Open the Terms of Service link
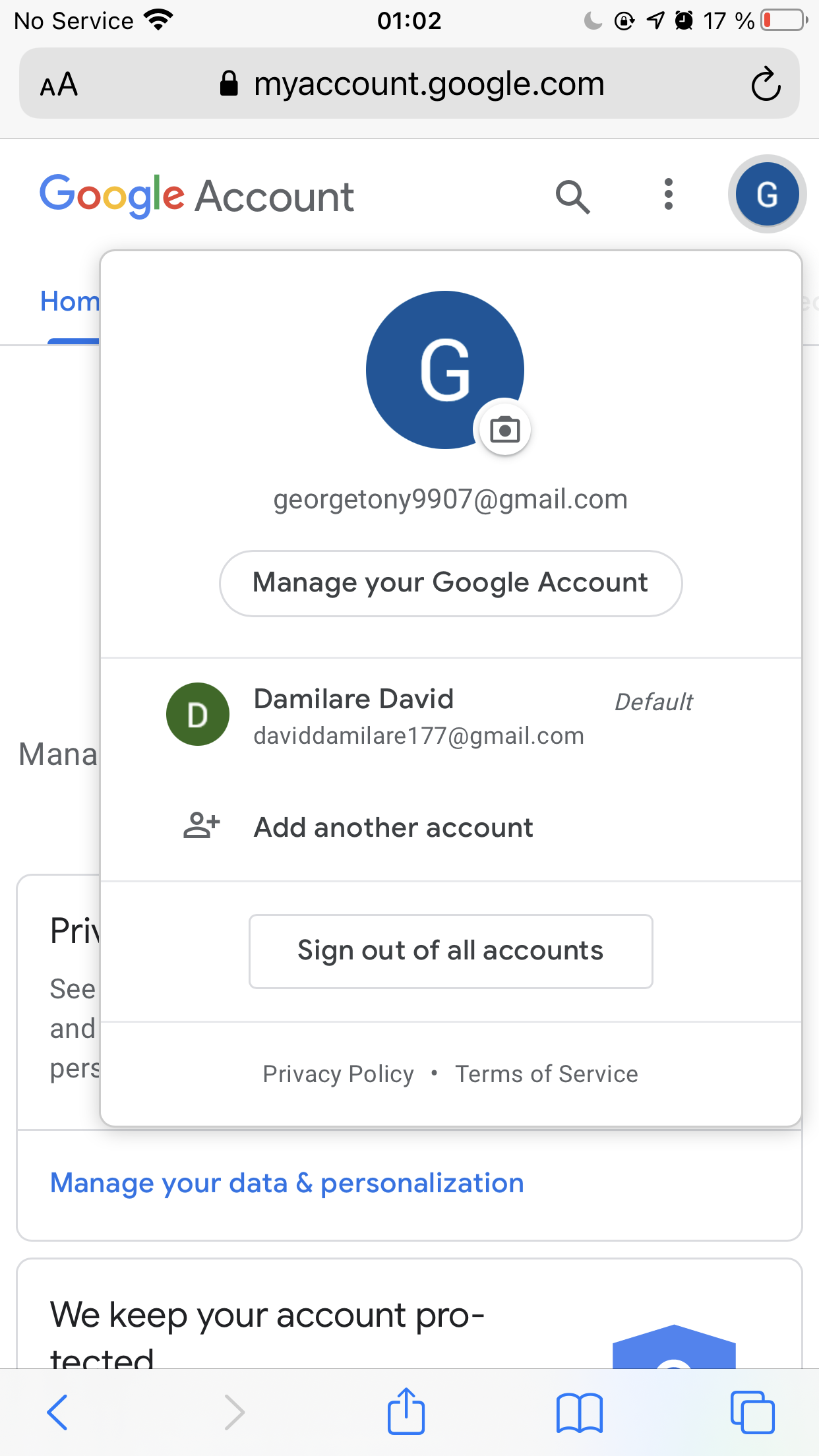 coord(547,1074)
